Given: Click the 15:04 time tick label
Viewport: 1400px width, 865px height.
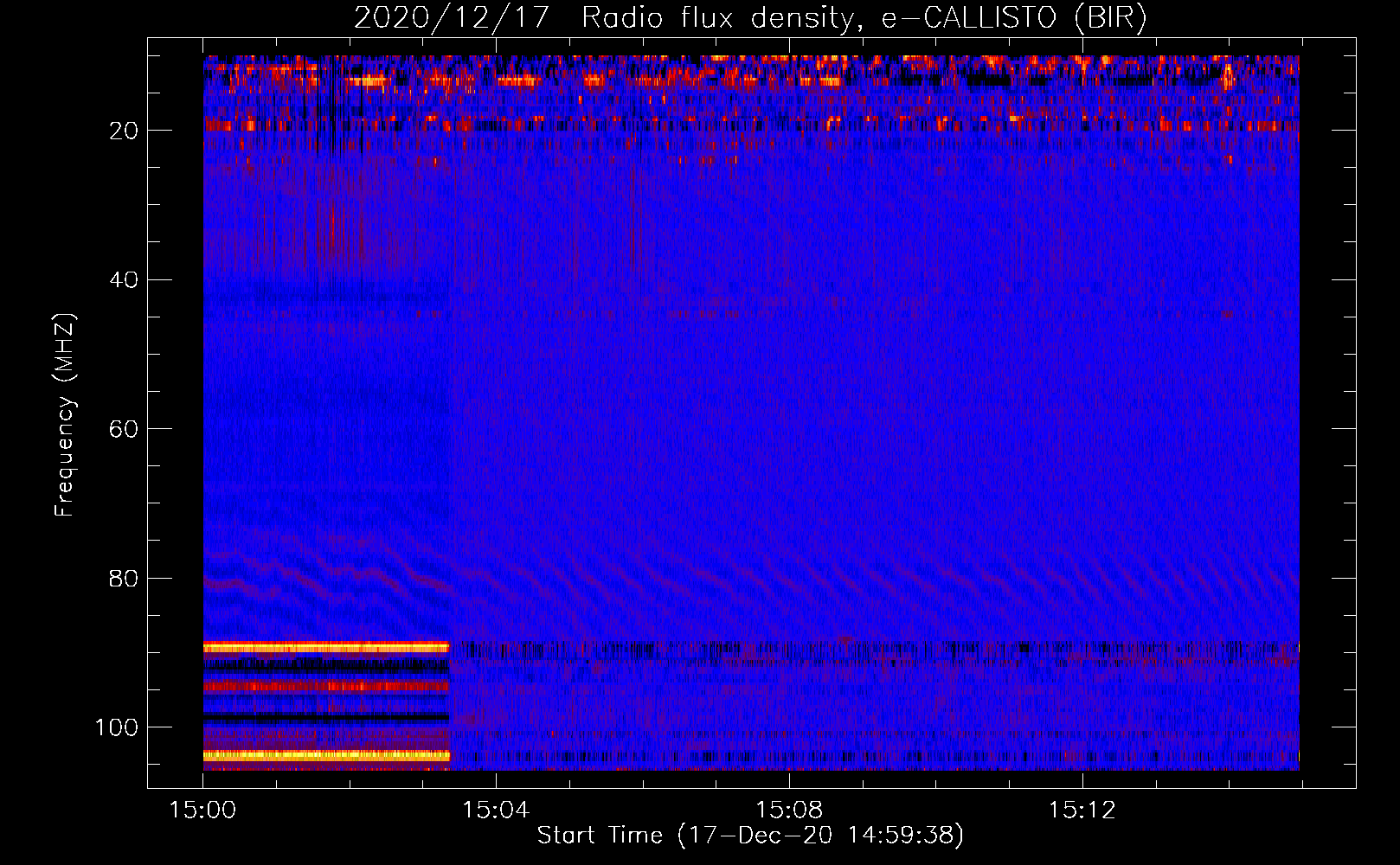Looking at the screenshot, I should pyautogui.click(x=496, y=811).
